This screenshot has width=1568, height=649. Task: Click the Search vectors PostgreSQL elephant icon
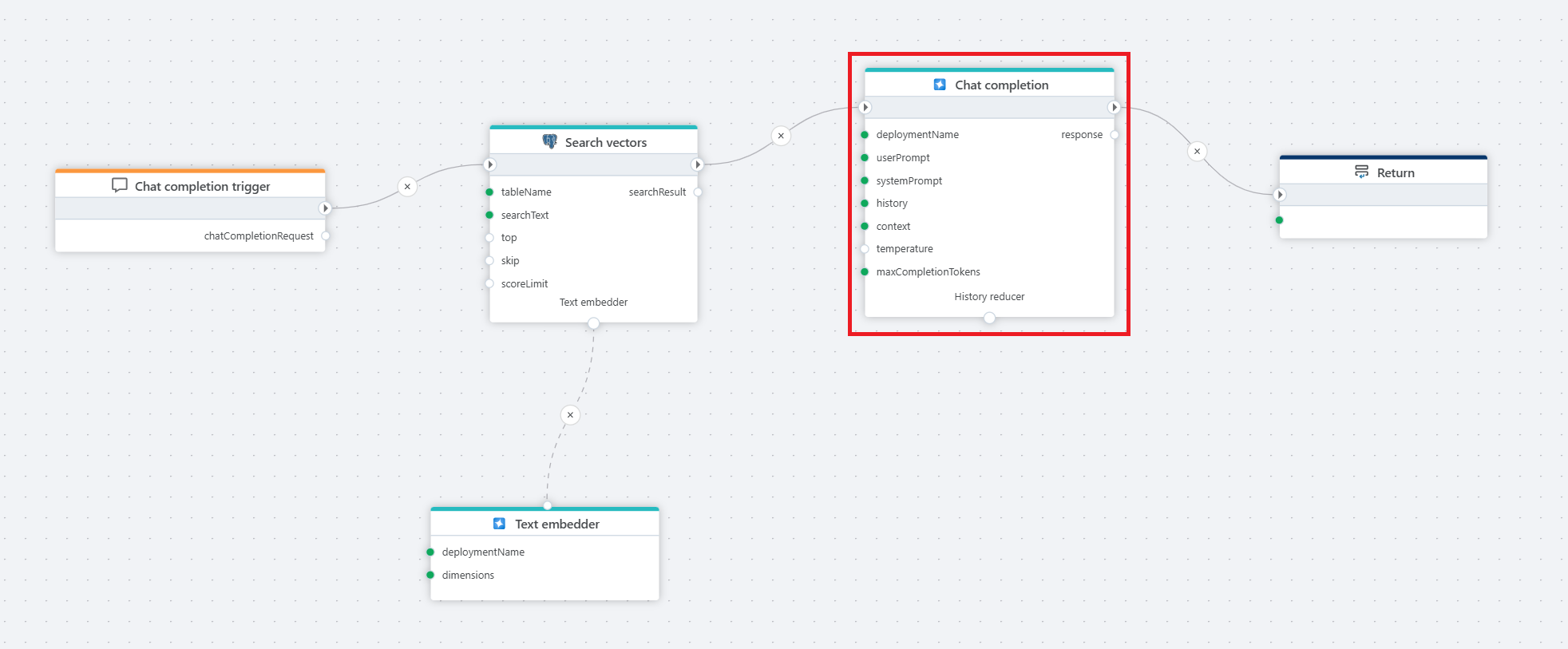(549, 141)
